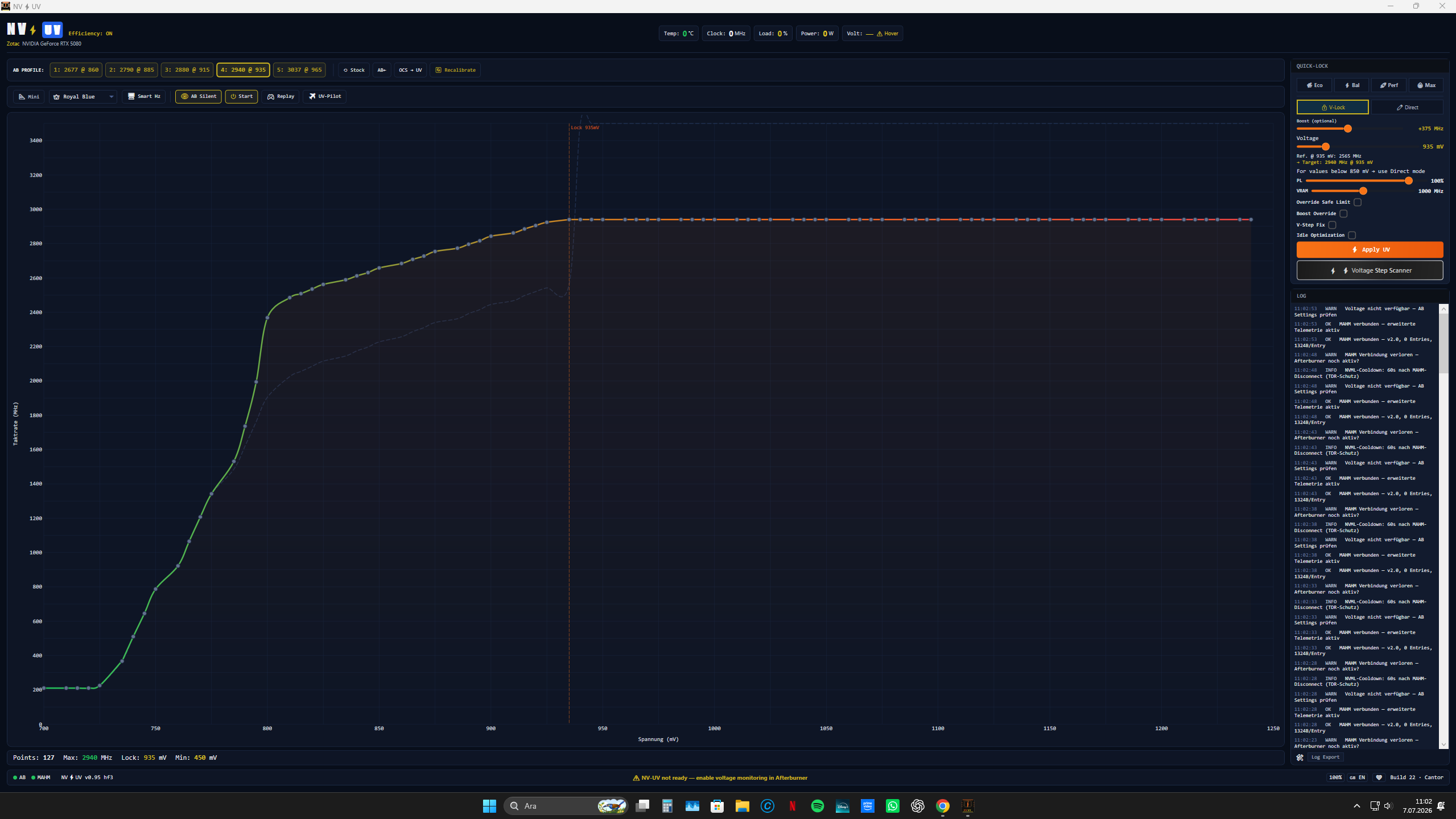Switch to V-Lock mode
Image resolution: width=1456 pixels, height=819 pixels.
click(1333, 107)
